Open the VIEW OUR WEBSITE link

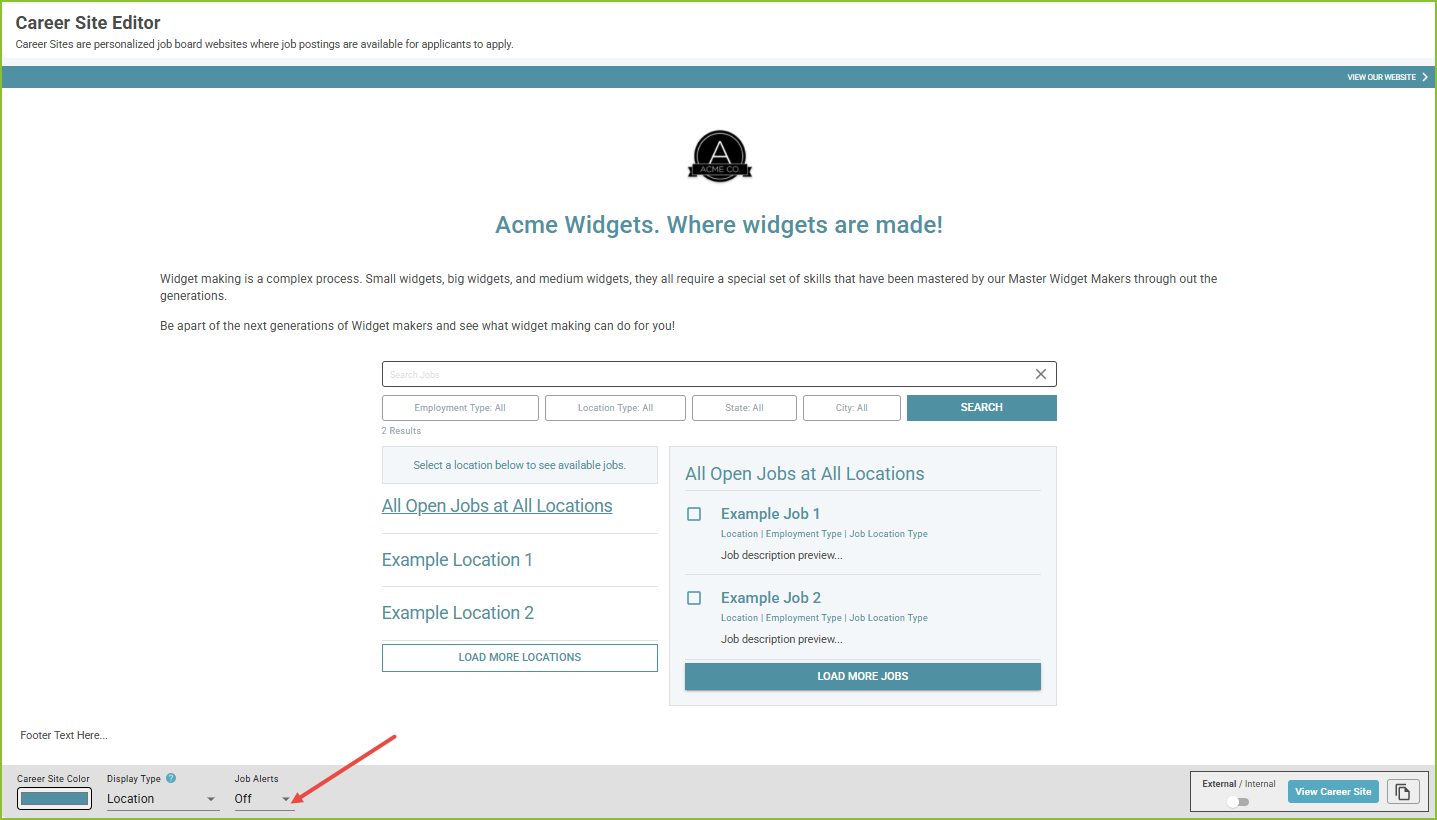click(x=1381, y=77)
